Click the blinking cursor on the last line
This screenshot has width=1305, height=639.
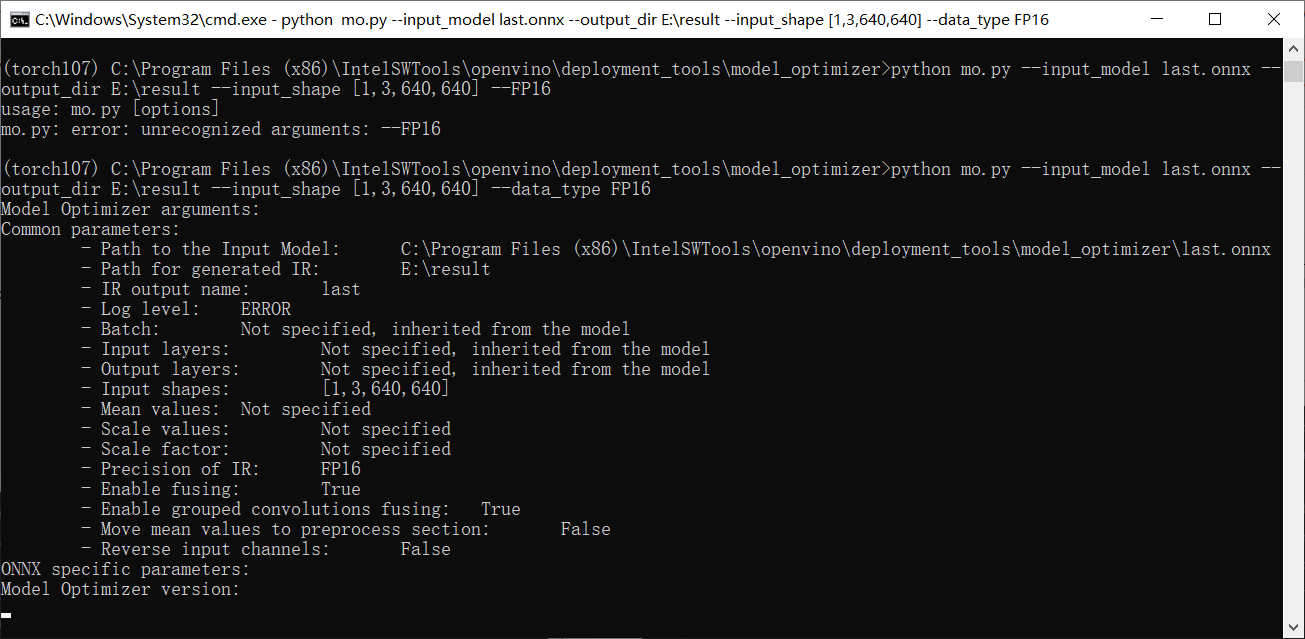[x=7, y=615]
